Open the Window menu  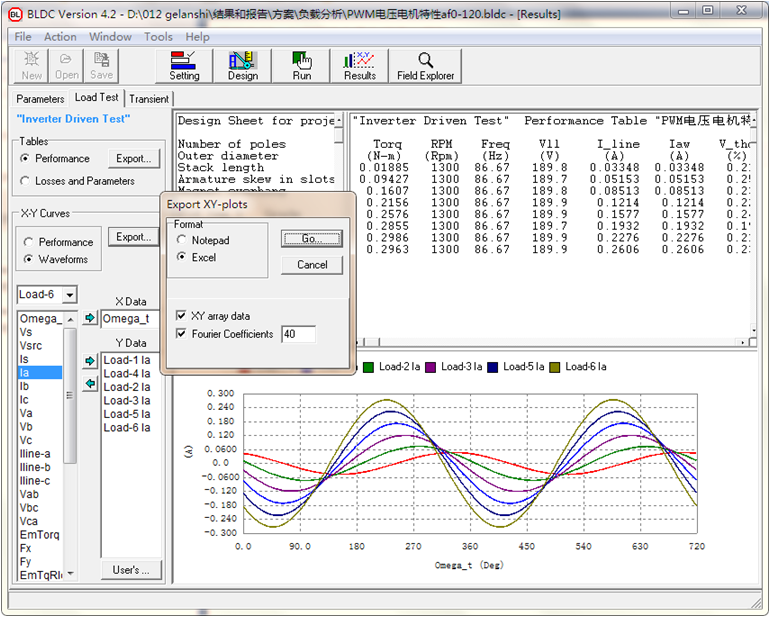coord(110,37)
